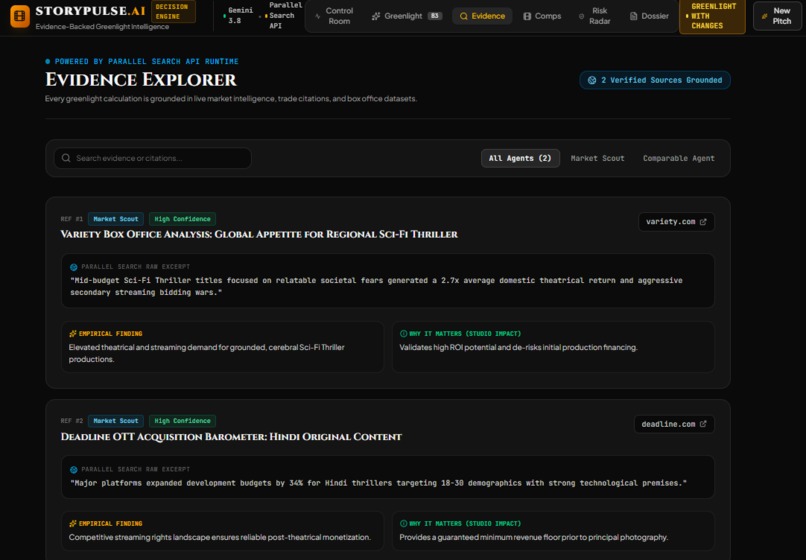Click the Sci-Fi Thriller 2.7x return excerpt quote
Viewport: 806px width, 560px height.
[x=376, y=286]
